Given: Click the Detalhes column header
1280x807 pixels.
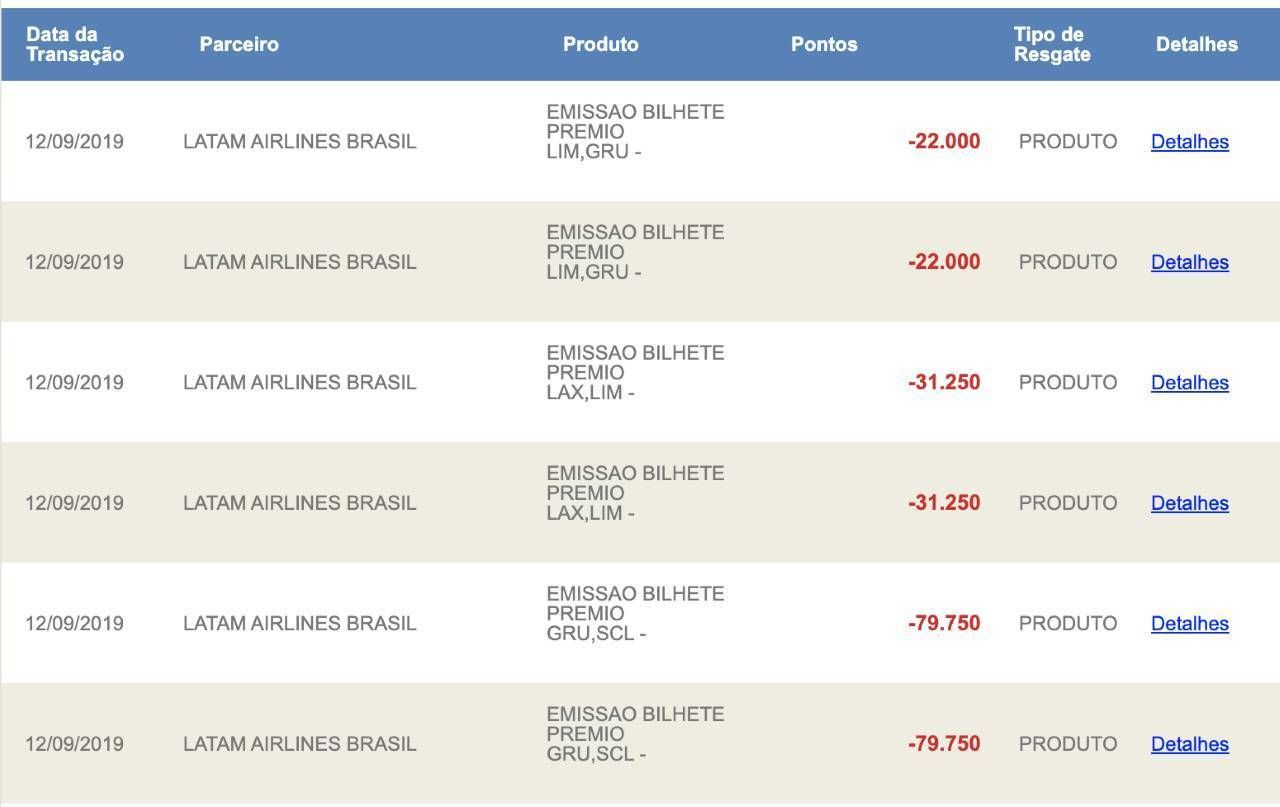Looking at the screenshot, I should (x=1196, y=45).
